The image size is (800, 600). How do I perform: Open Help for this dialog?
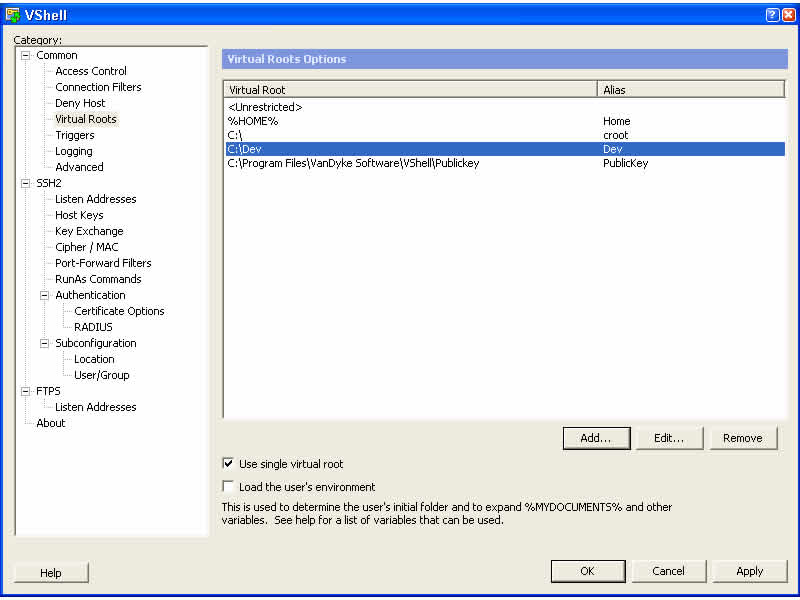(x=51, y=572)
